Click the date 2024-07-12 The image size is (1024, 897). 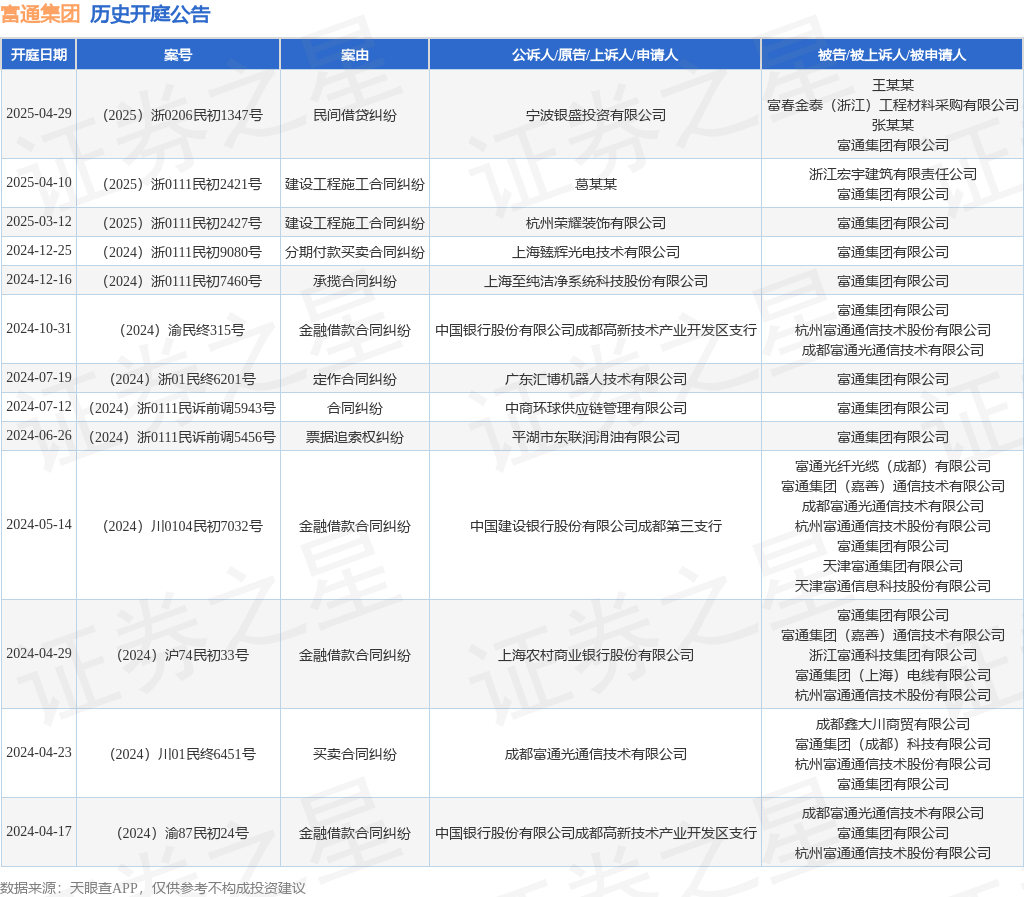click(x=39, y=406)
